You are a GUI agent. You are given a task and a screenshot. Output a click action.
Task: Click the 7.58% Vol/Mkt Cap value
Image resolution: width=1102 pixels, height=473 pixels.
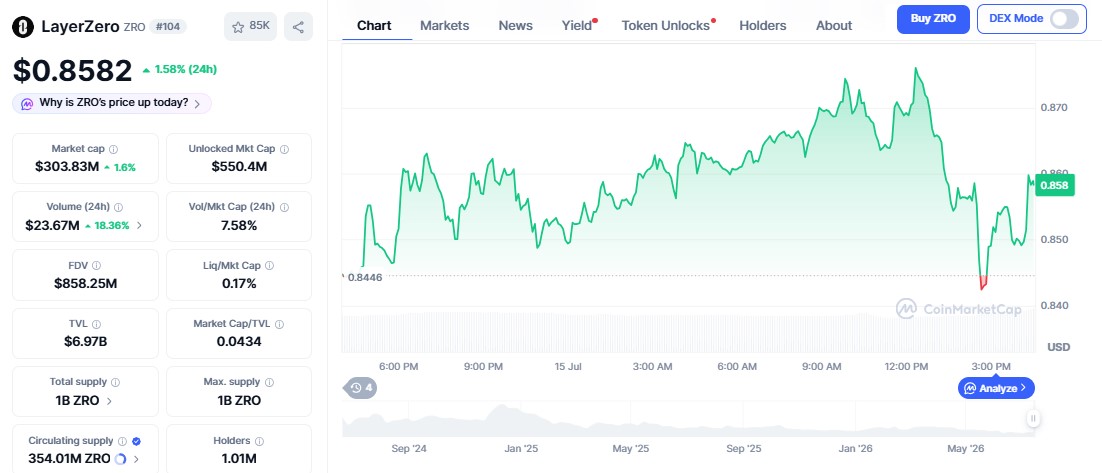[x=239, y=226]
